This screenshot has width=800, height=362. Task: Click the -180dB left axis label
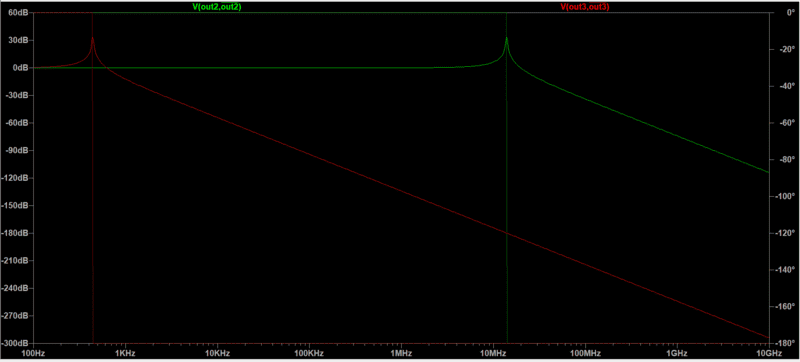pos(15,233)
